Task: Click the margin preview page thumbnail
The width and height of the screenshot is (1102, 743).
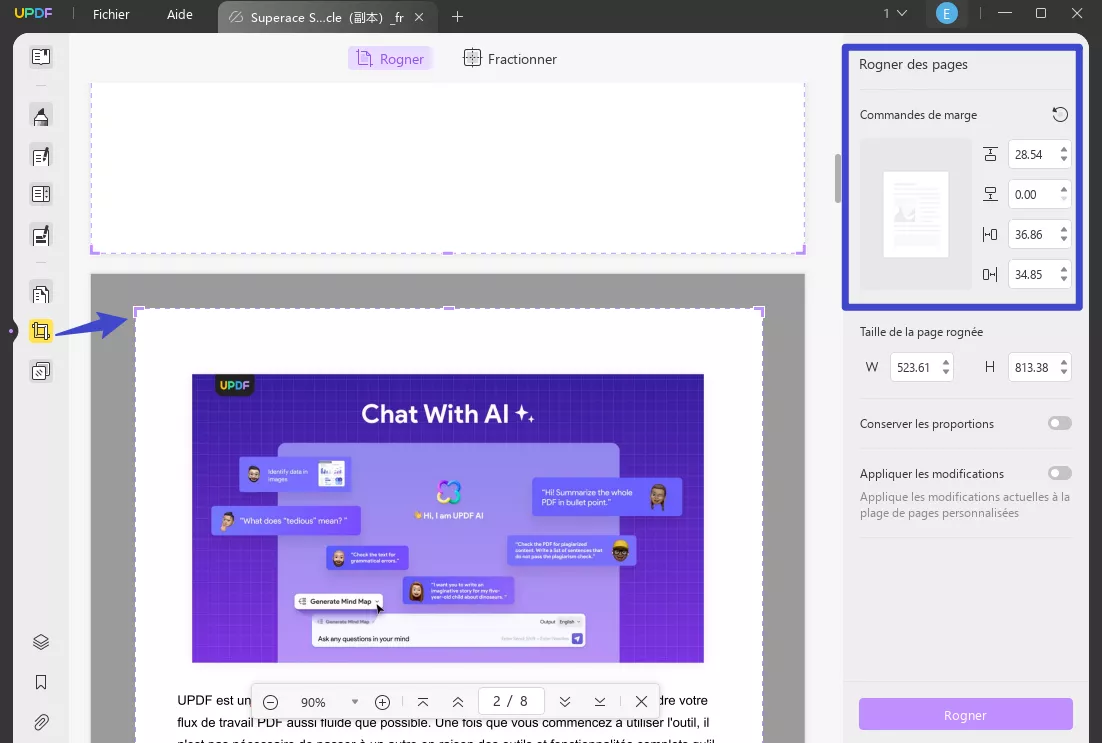Action: (916, 214)
